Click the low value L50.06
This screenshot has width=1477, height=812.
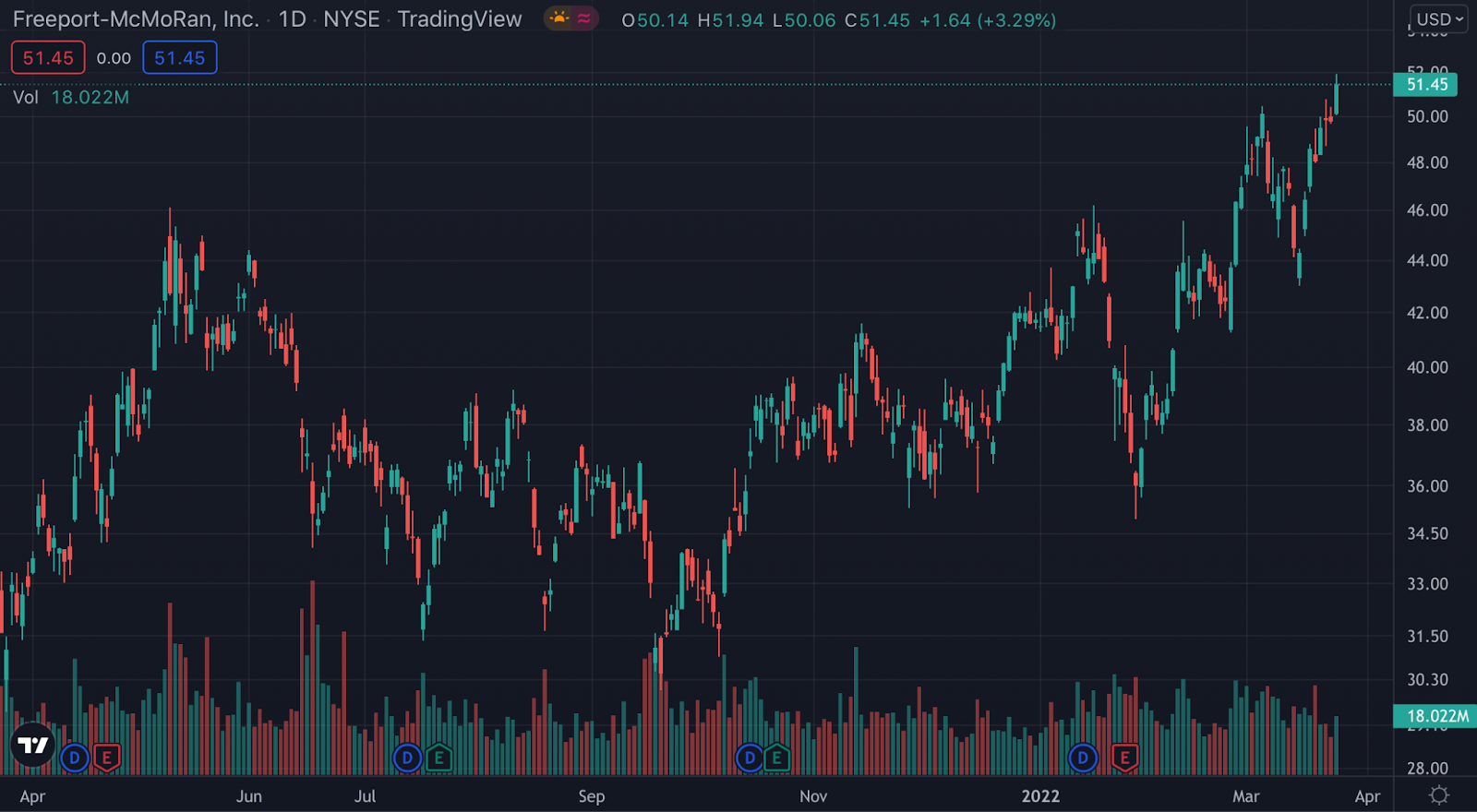804,20
